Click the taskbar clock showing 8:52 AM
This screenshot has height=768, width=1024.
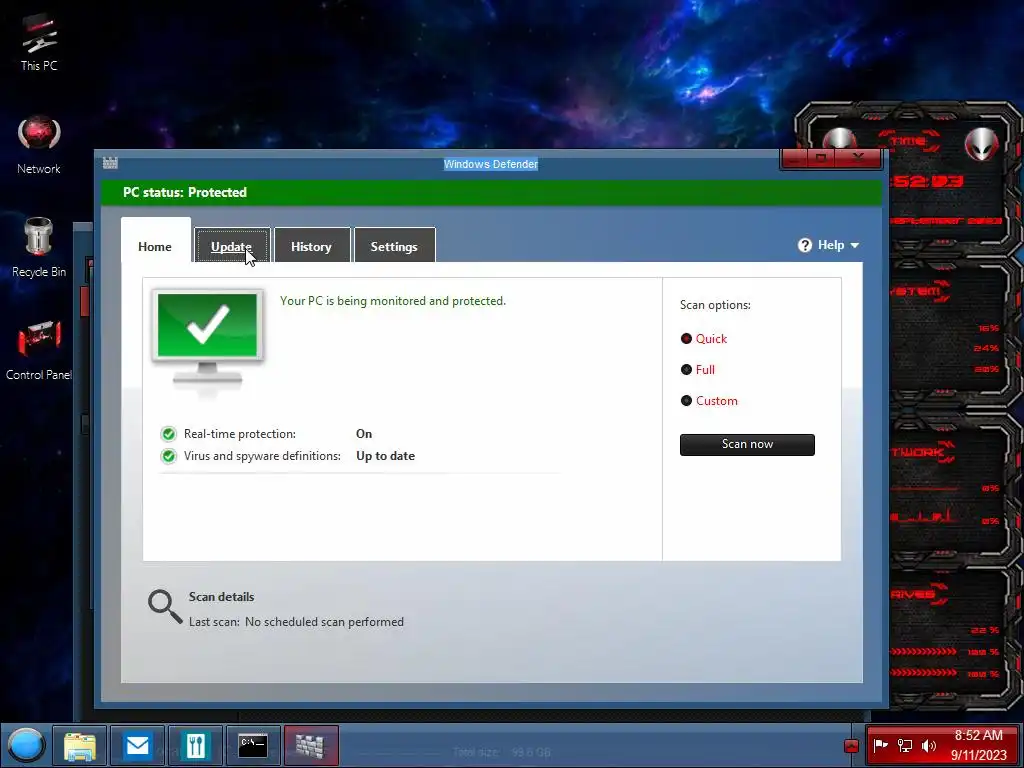coord(978,745)
